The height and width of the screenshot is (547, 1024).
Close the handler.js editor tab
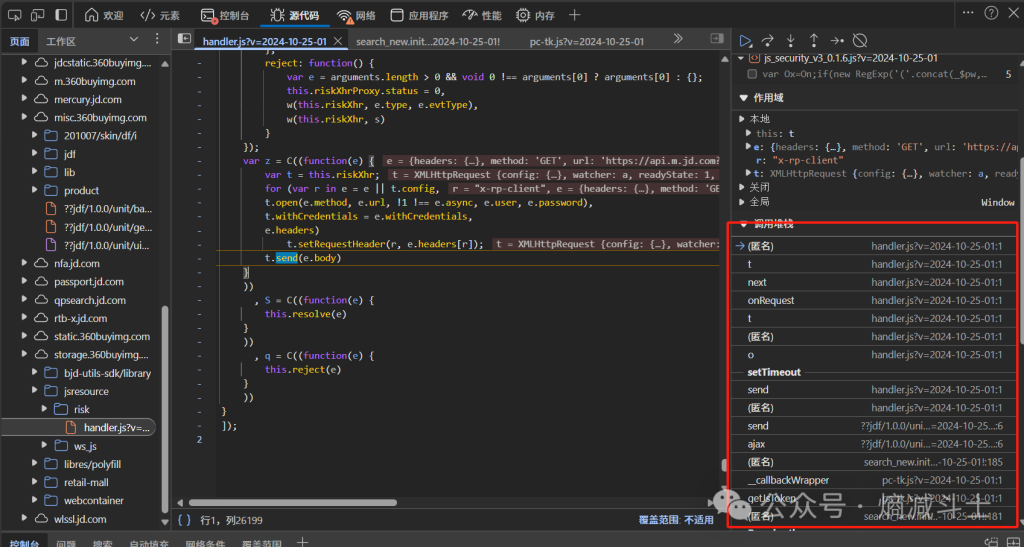tap(336, 41)
